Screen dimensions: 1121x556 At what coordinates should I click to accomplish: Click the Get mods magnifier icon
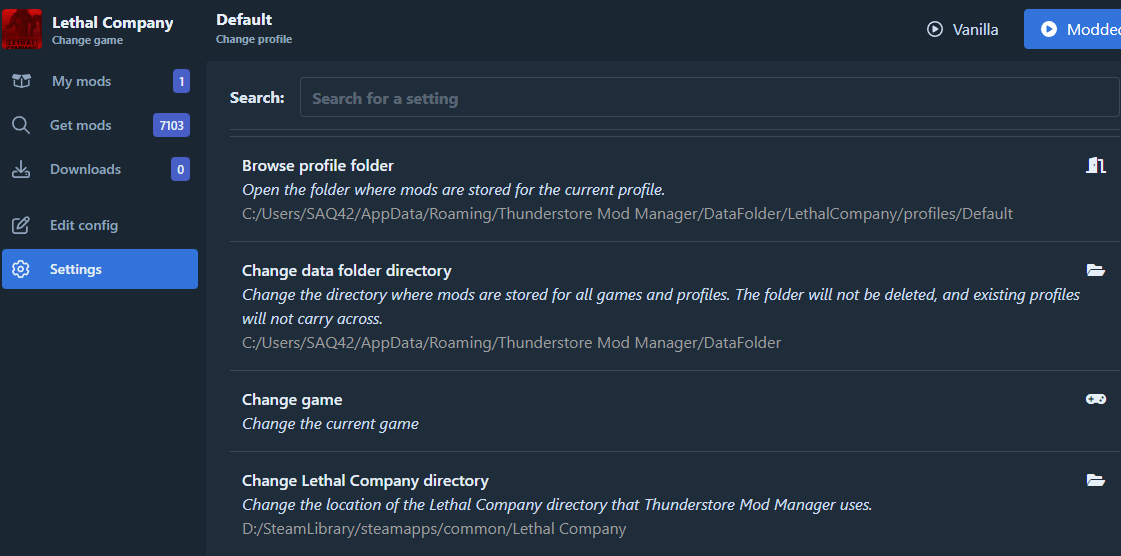tap(21, 125)
